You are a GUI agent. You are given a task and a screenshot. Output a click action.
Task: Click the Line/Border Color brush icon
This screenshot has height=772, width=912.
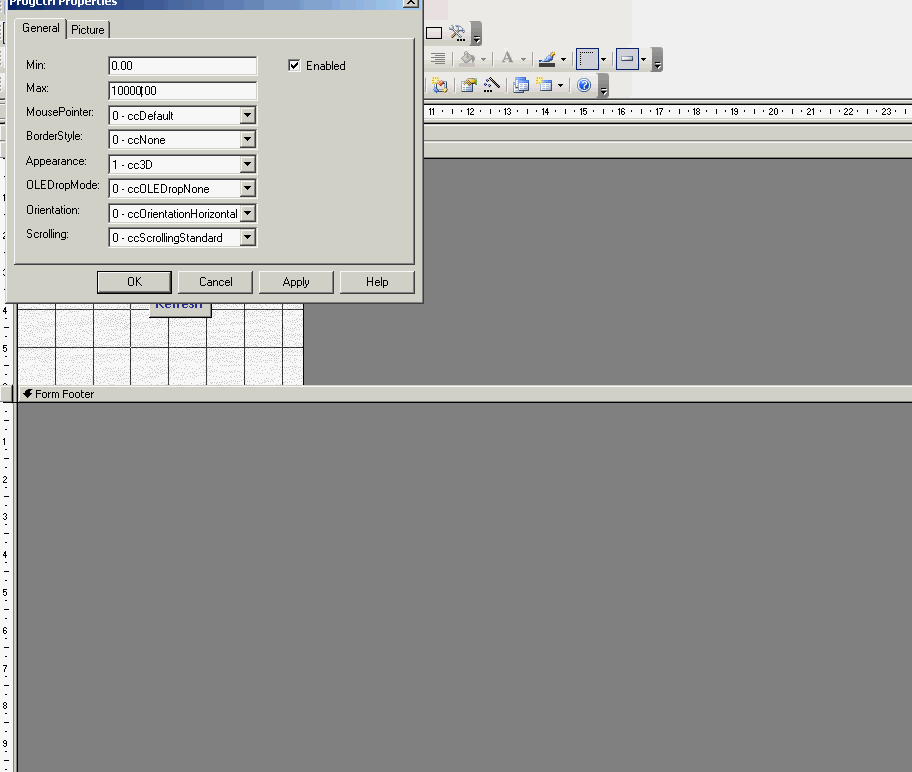[x=547, y=58]
